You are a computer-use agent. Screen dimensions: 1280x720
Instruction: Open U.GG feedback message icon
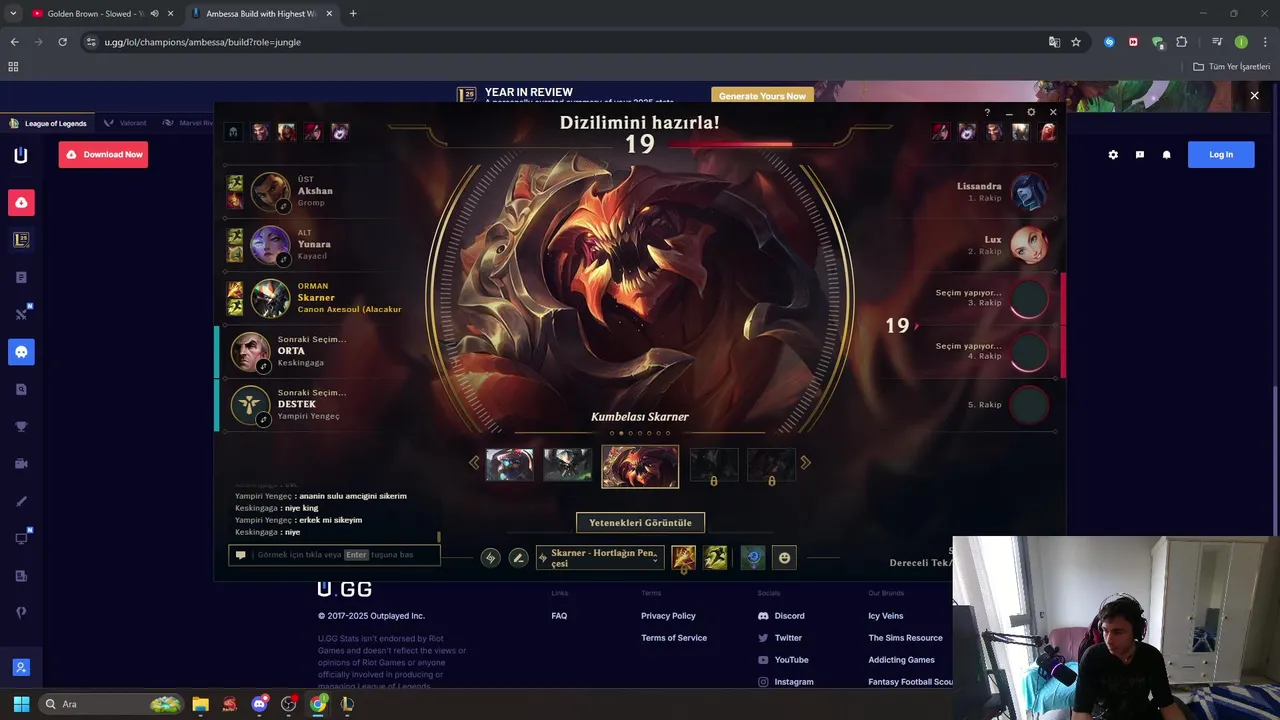pyautogui.click(x=1140, y=155)
